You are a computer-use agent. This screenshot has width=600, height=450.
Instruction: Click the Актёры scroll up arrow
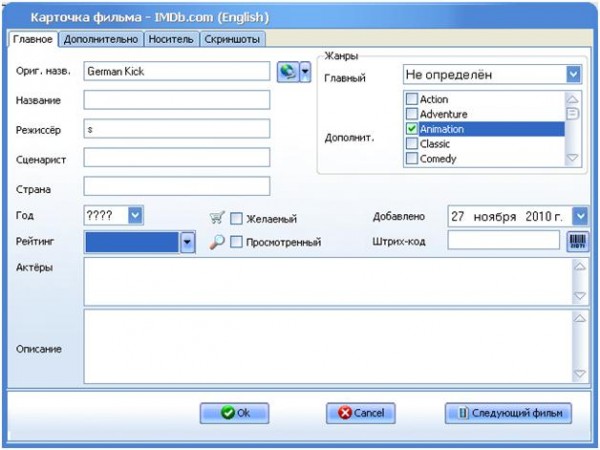point(580,267)
